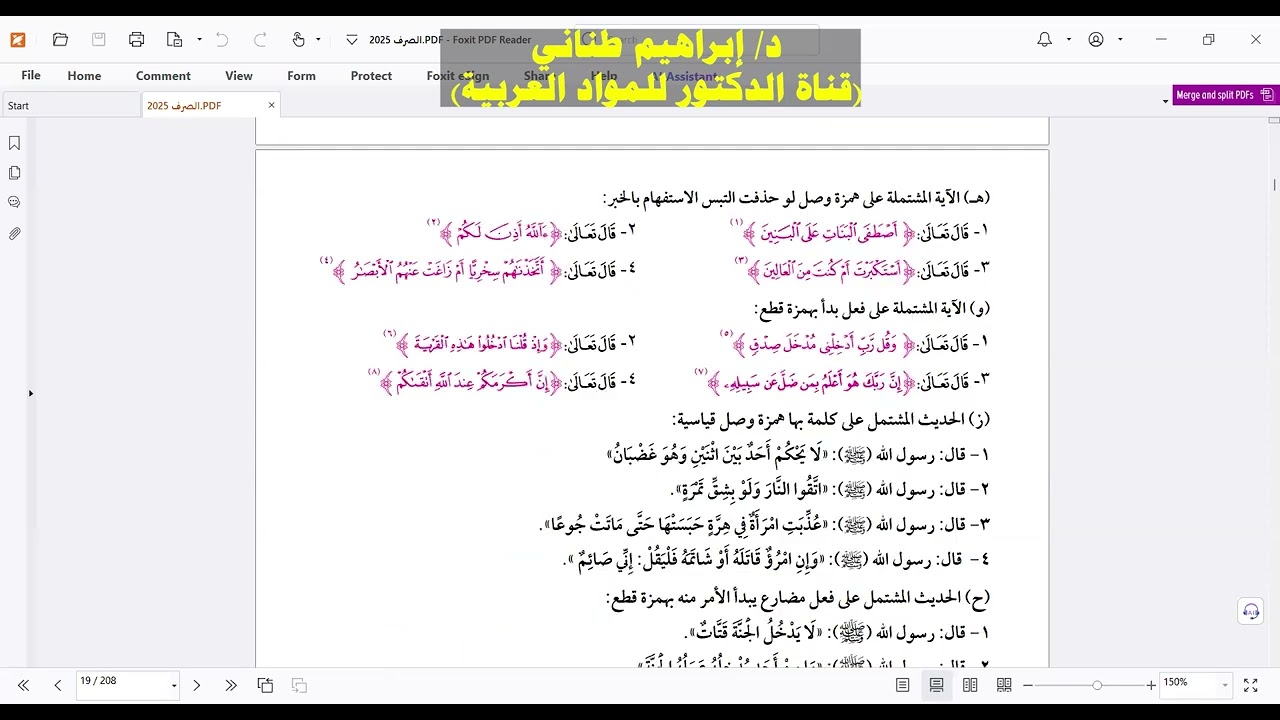Open the View ribbon tab
The width and height of the screenshot is (1280, 720).
point(239,76)
